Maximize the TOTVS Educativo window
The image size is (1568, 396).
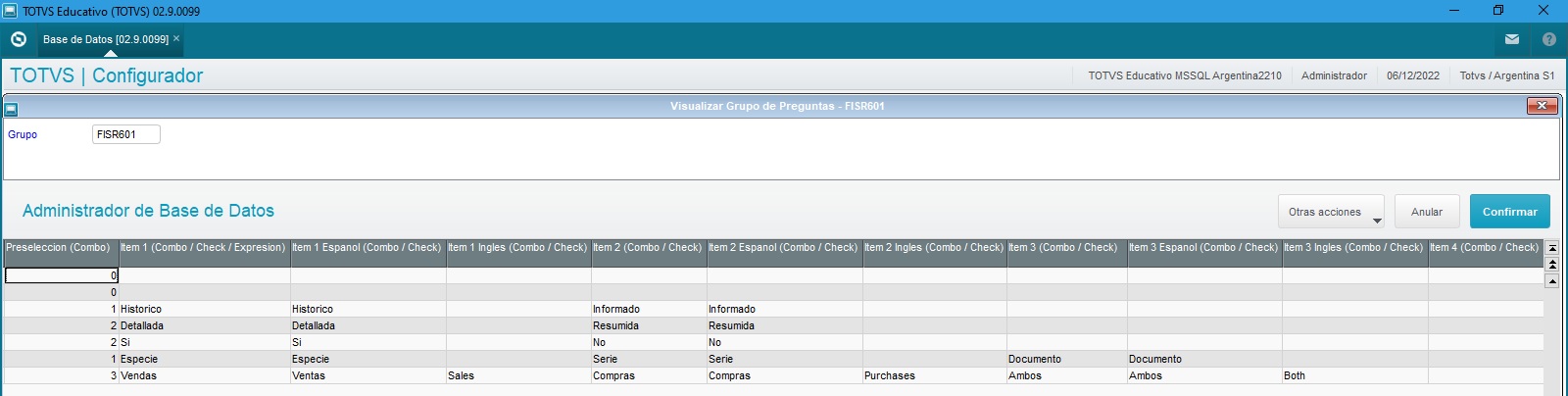point(1498,11)
